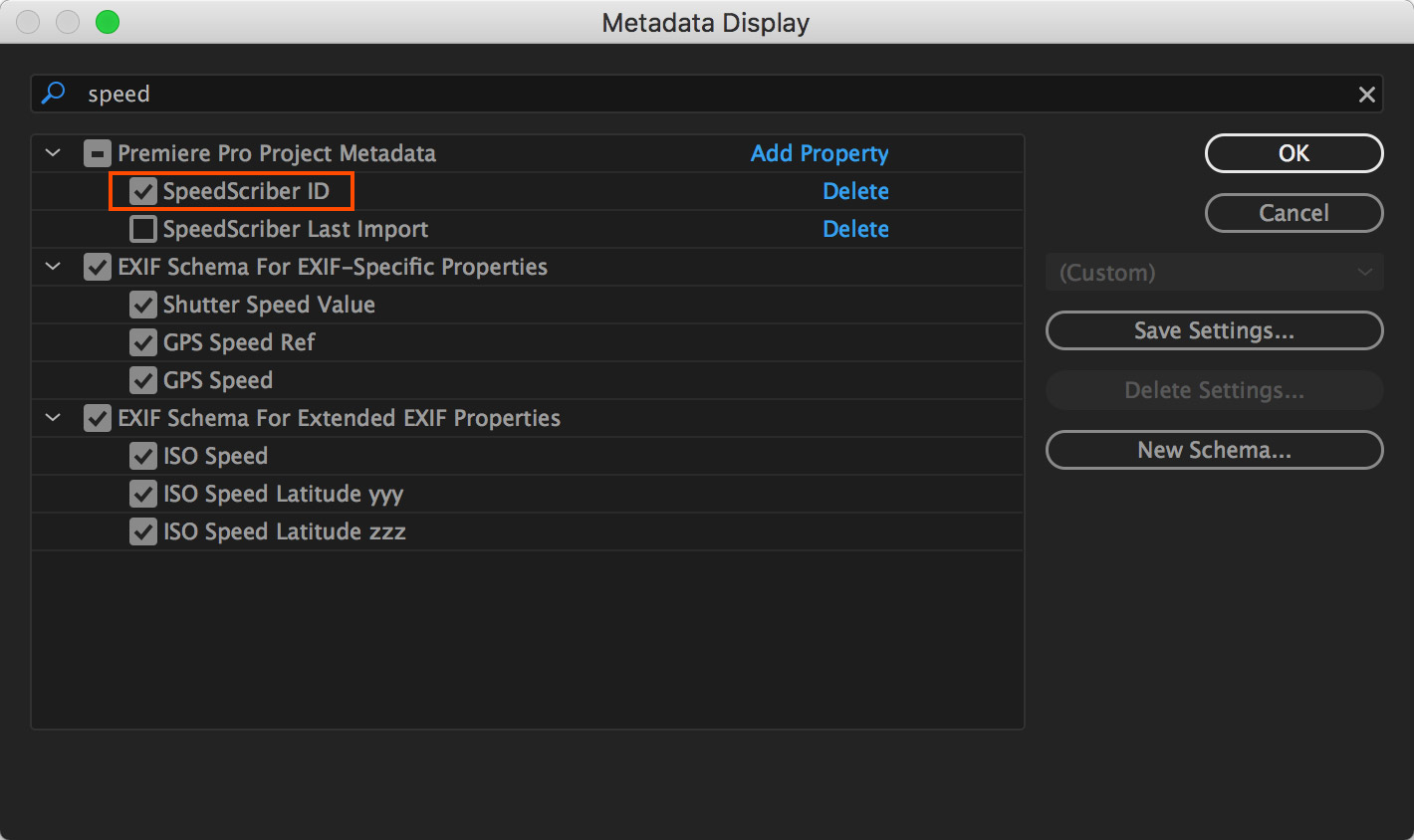
Task: Click the Save Settings button
Action: (1214, 330)
